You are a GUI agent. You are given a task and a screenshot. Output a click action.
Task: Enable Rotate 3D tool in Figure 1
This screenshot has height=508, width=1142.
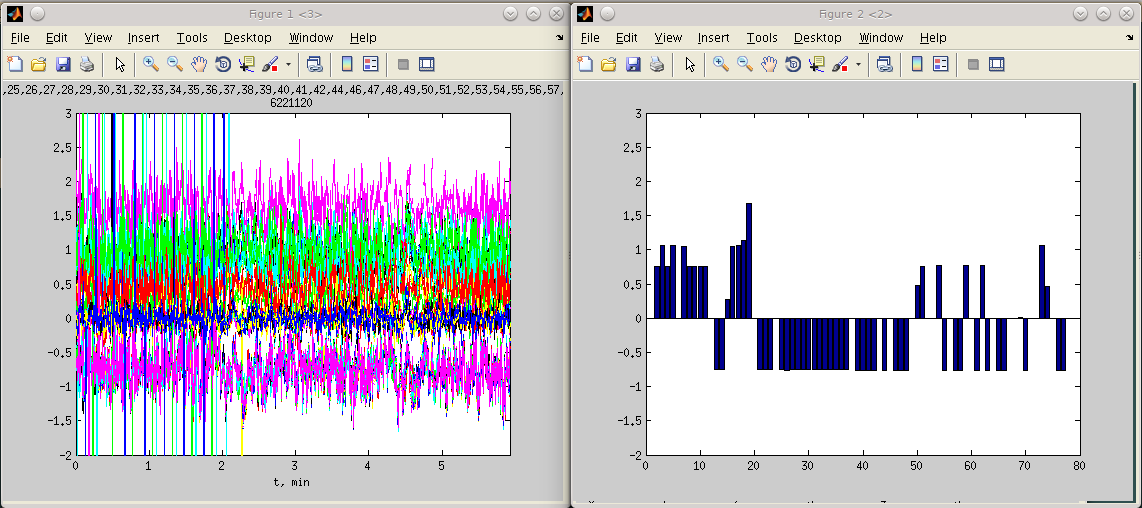(223, 64)
